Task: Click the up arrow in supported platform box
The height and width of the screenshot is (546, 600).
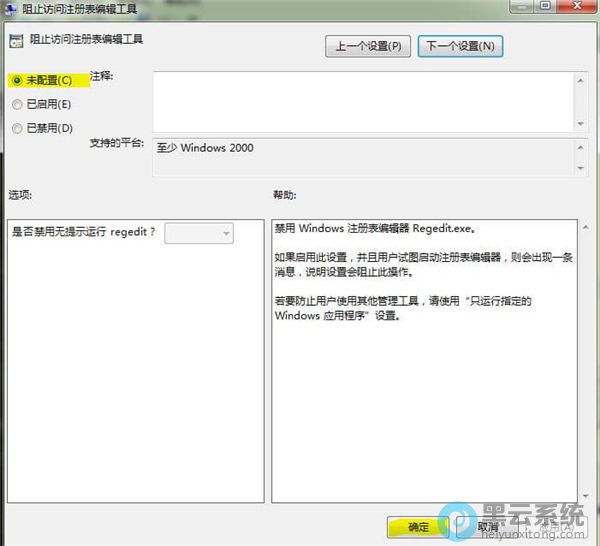Action: click(581, 145)
